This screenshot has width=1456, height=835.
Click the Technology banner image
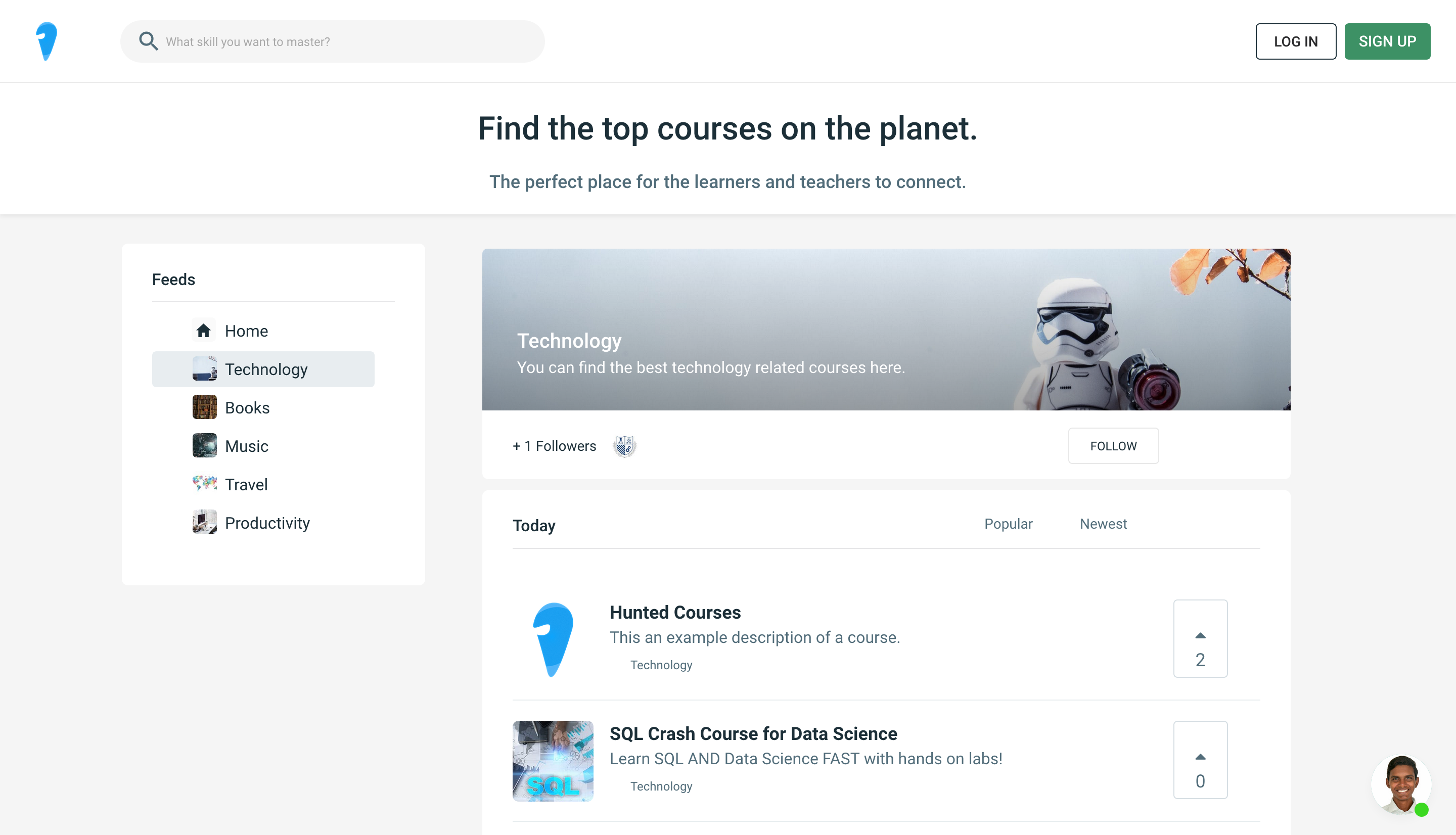click(x=886, y=329)
